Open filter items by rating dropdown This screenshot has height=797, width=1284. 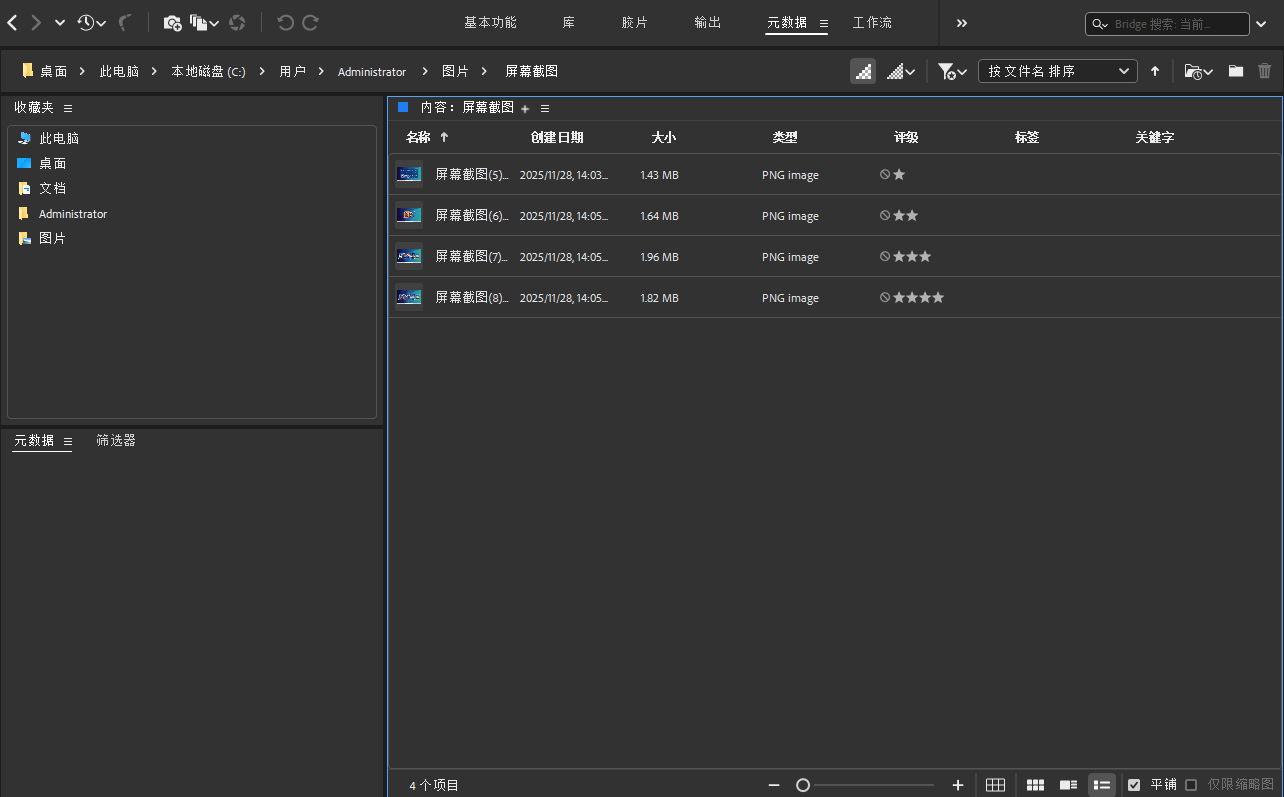click(x=952, y=71)
